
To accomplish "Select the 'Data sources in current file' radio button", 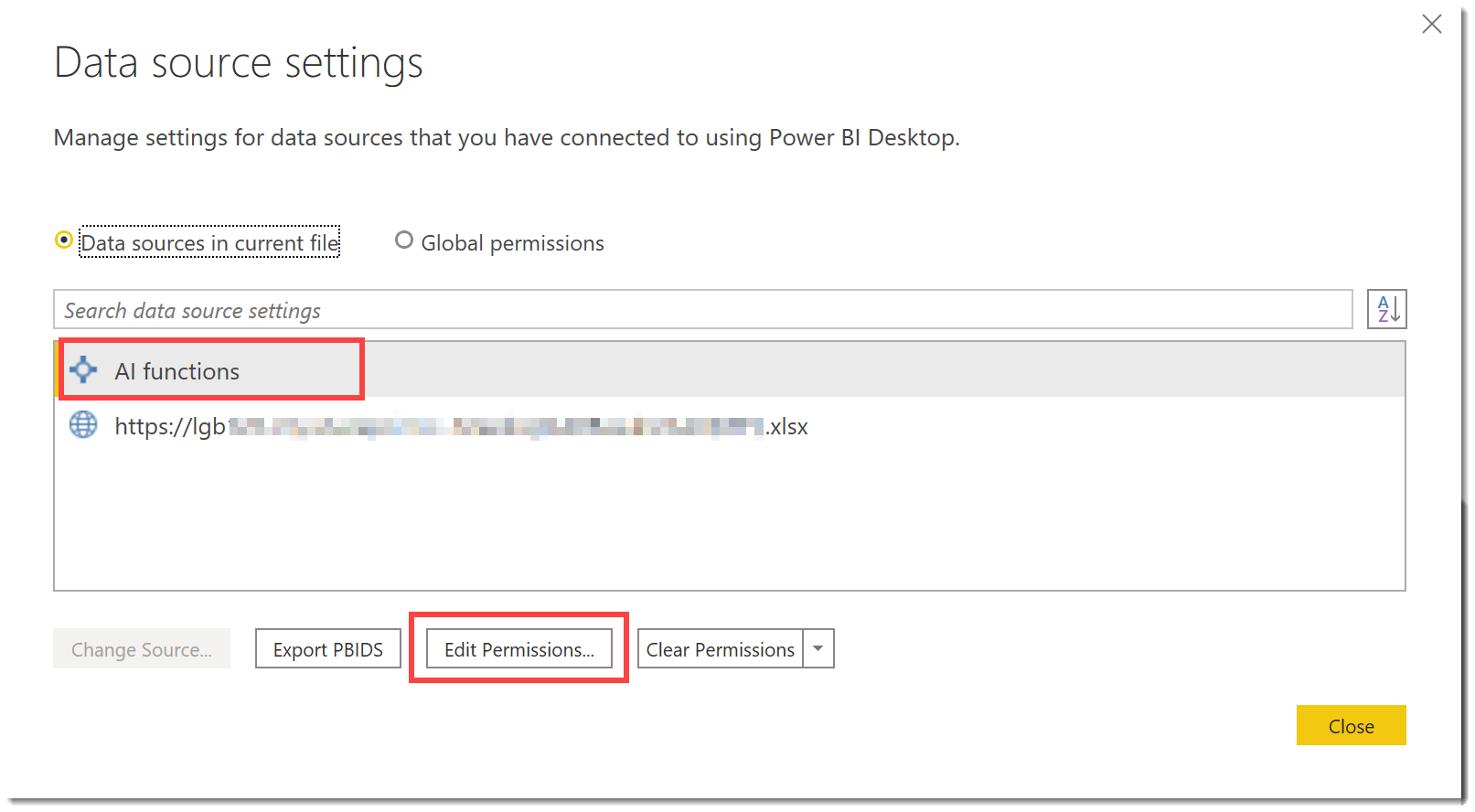I will (x=64, y=240).
